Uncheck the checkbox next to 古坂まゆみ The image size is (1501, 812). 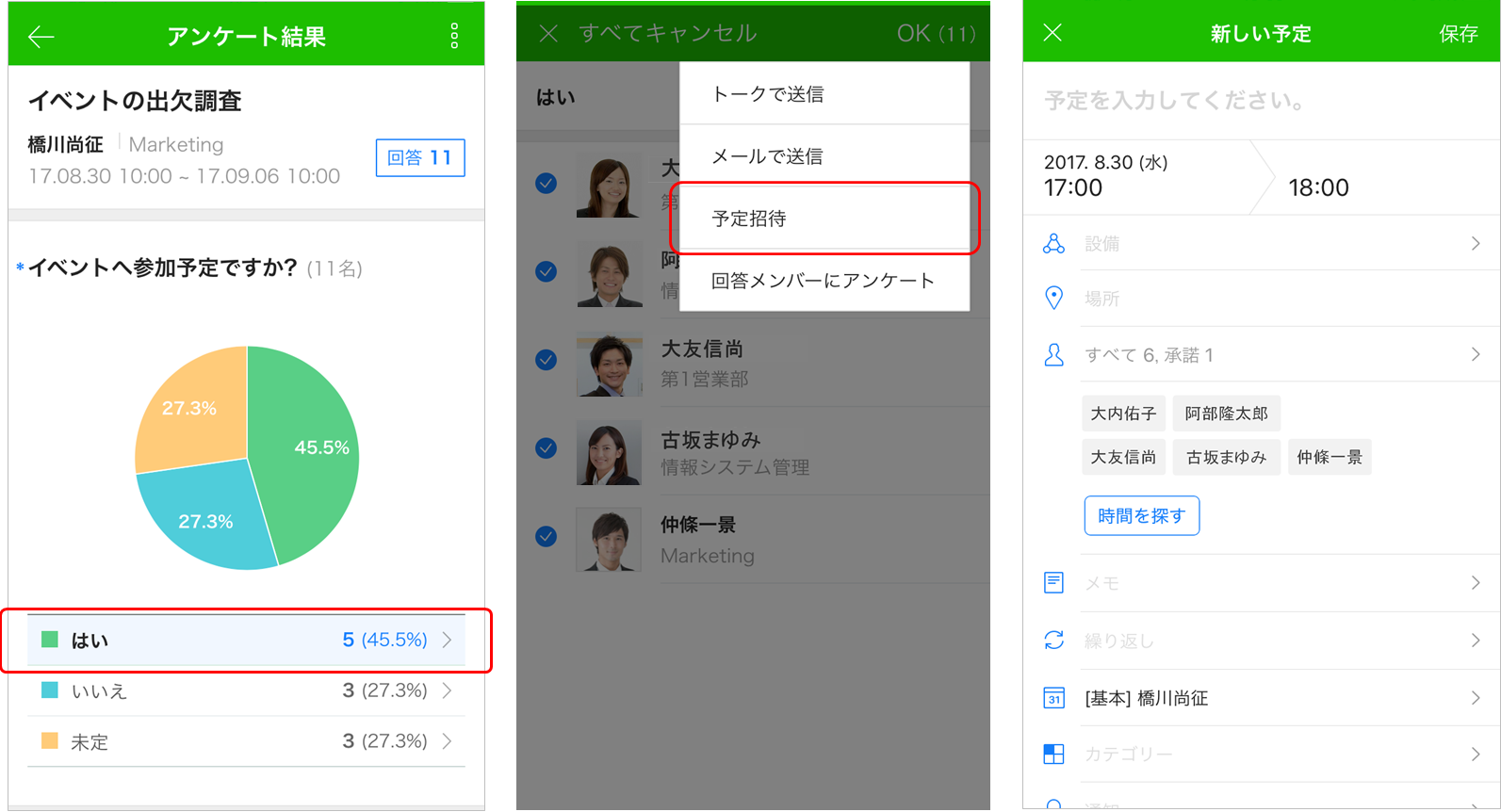coord(546,448)
